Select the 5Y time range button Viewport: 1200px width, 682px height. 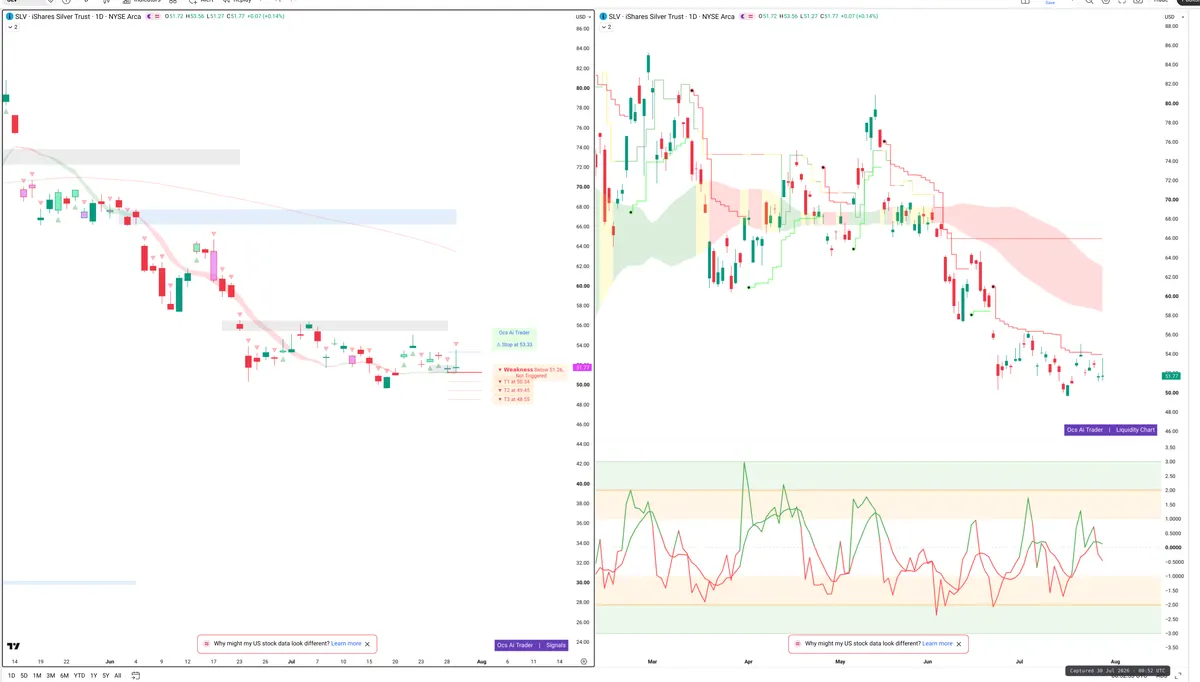[105, 676]
